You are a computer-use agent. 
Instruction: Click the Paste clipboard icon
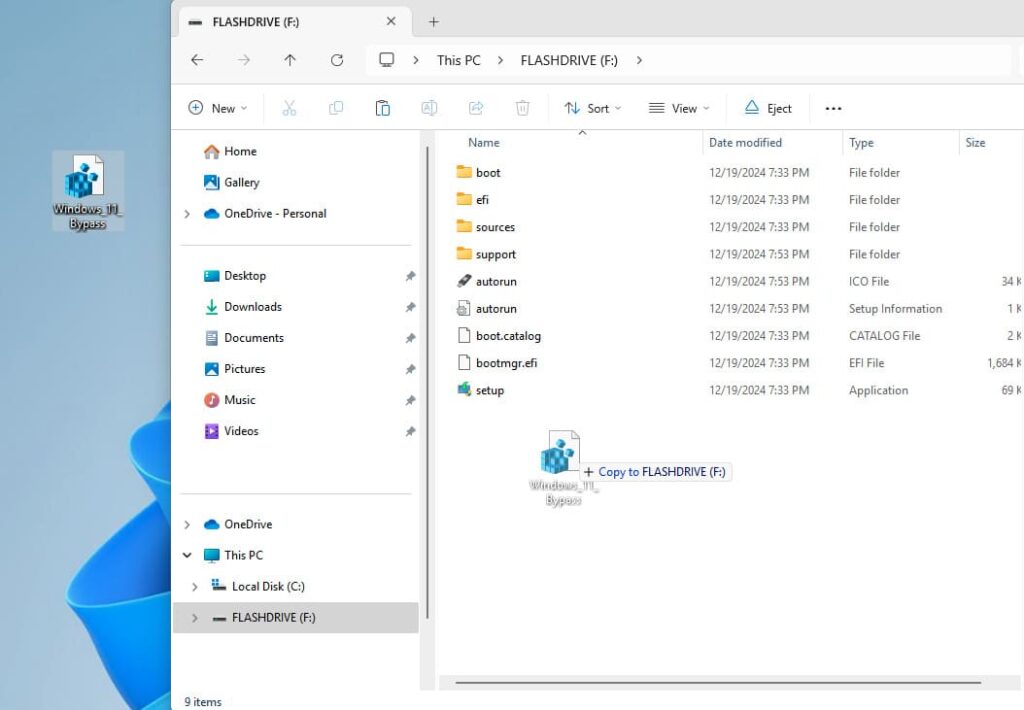point(382,108)
